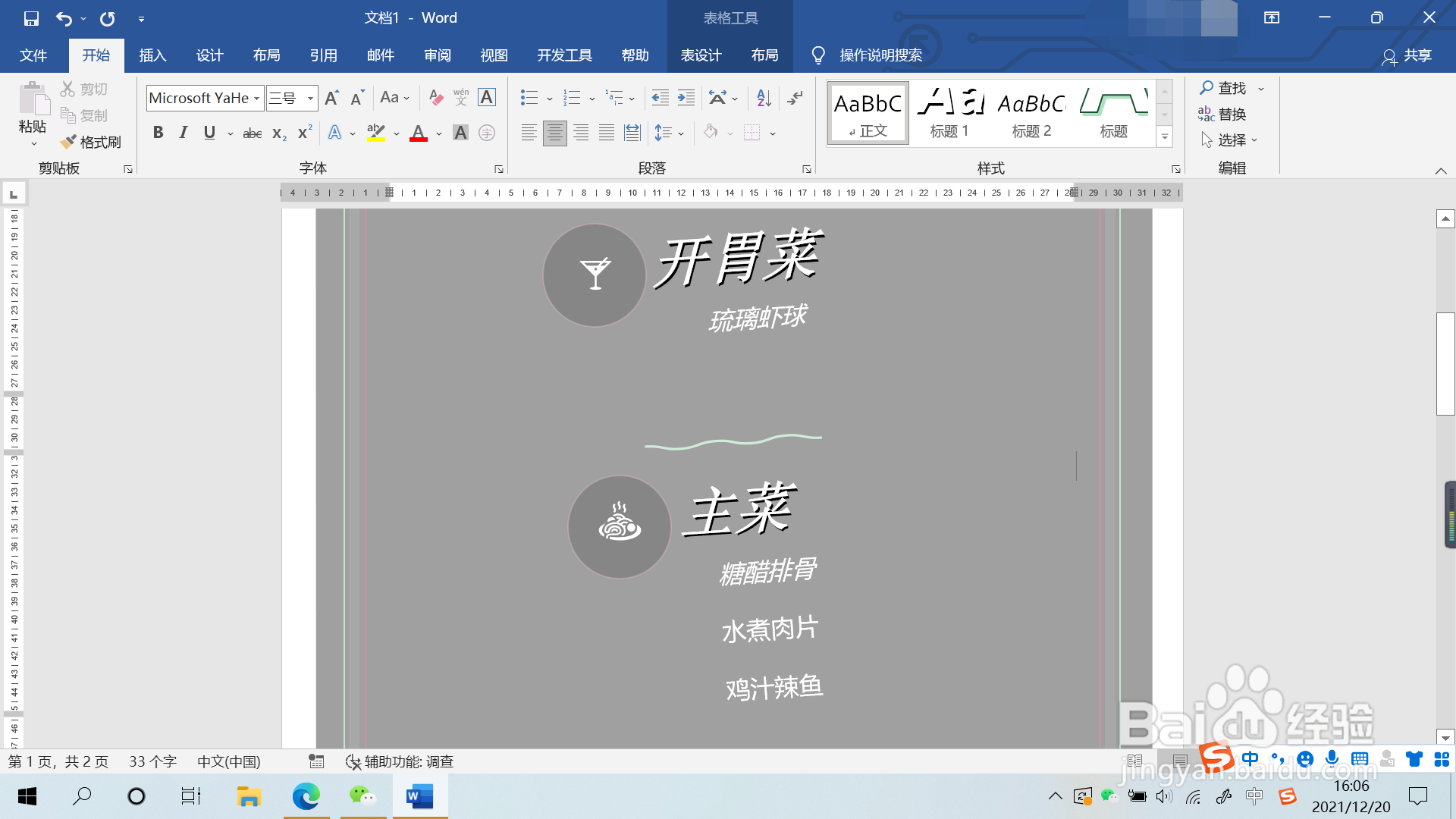Apply strikethrough to text
This screenshot has width=1456, height=819.
[x=252, y=133]
